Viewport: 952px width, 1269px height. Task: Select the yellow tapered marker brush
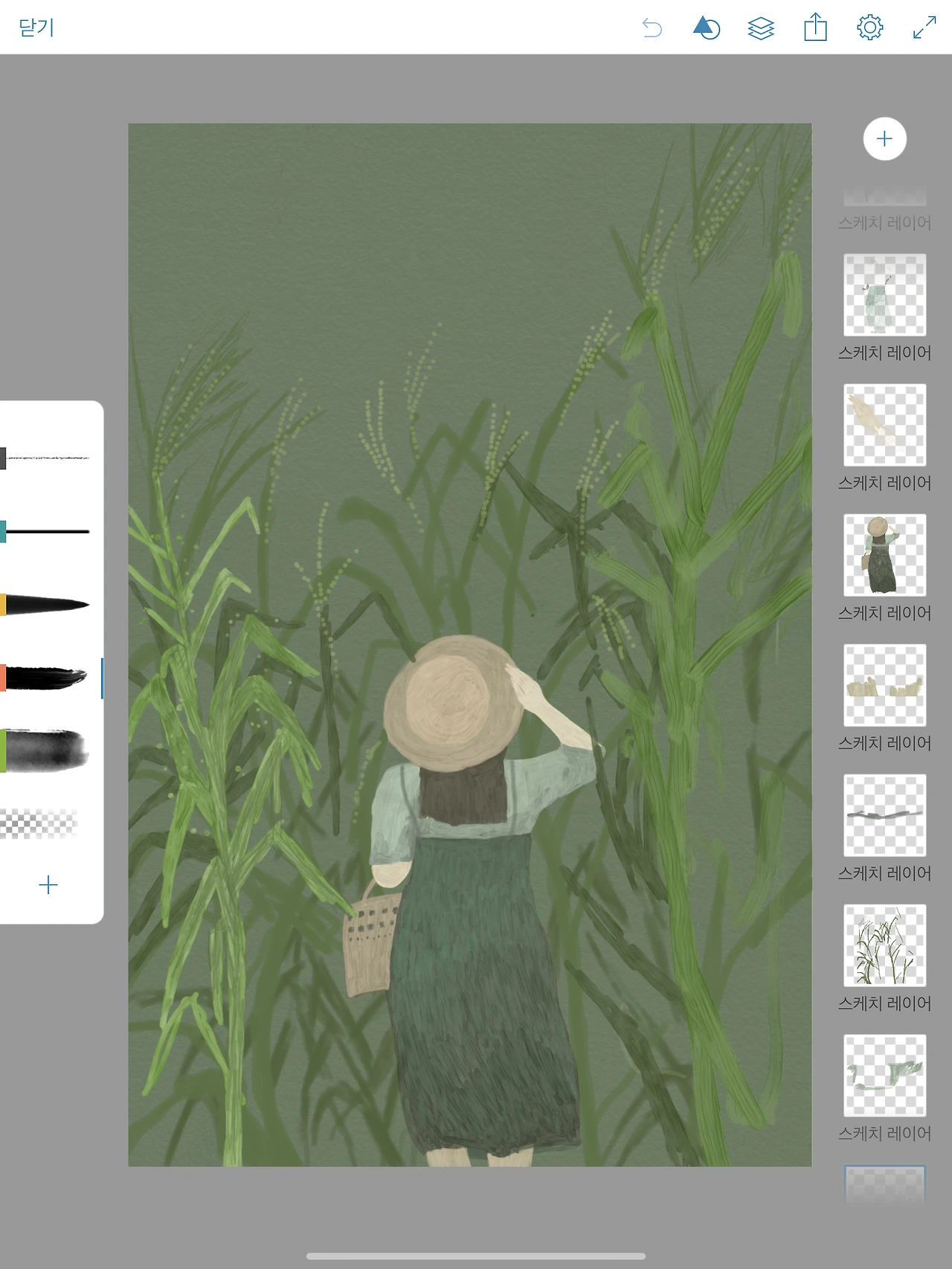45,605
